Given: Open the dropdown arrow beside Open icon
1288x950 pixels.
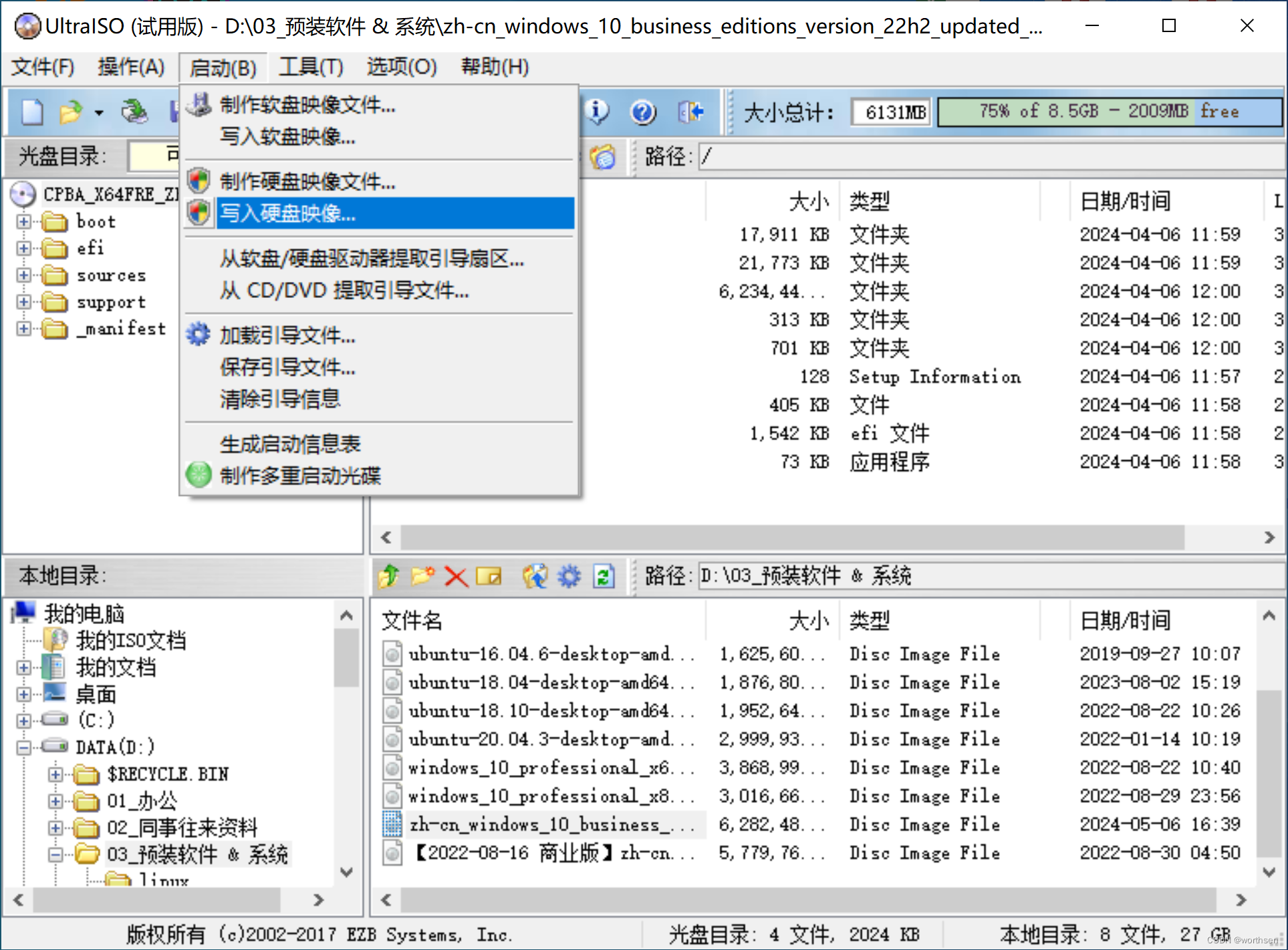Looking at the screenshot, I should [x=99, y=112].
